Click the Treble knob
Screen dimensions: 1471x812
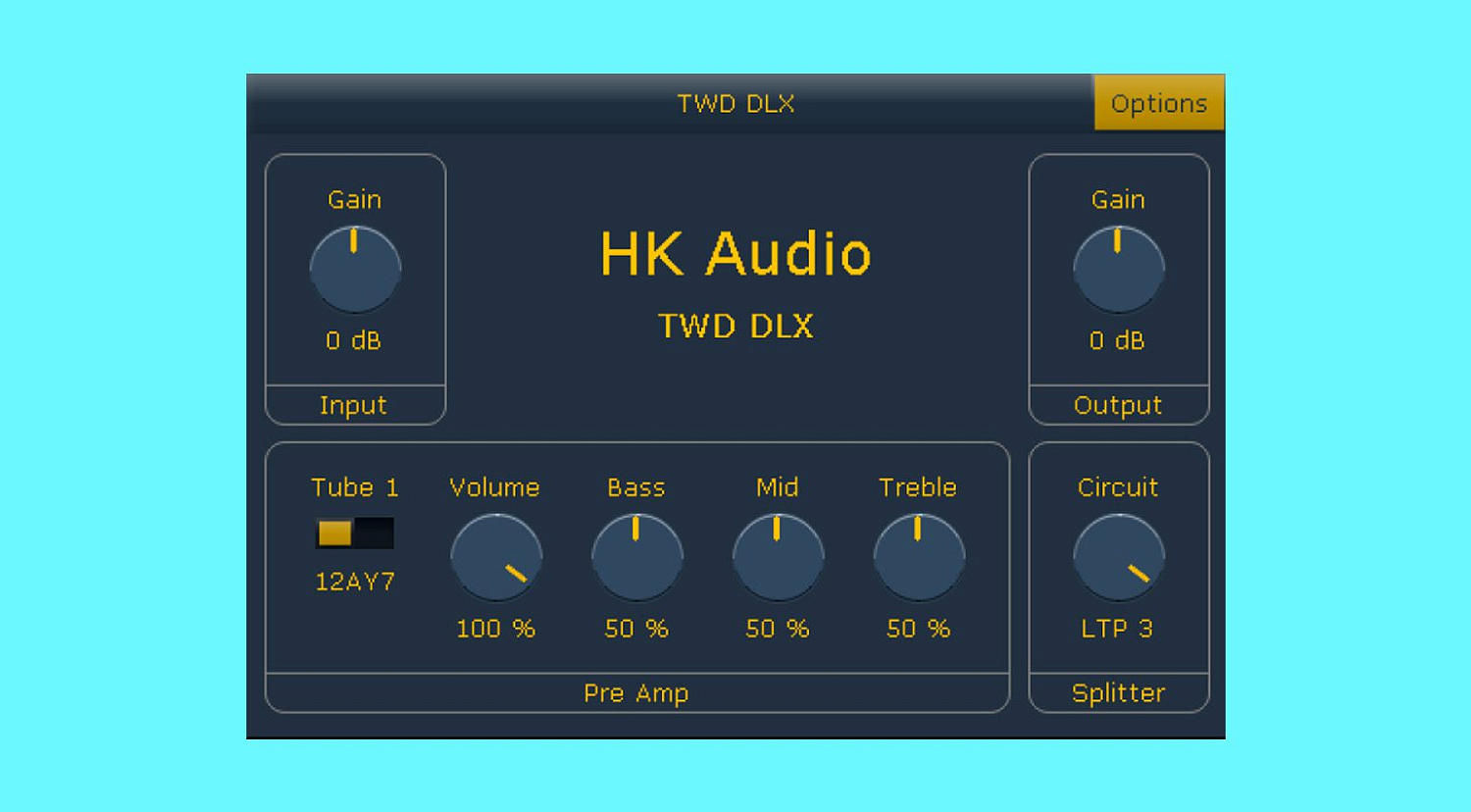tap(919, 557)
